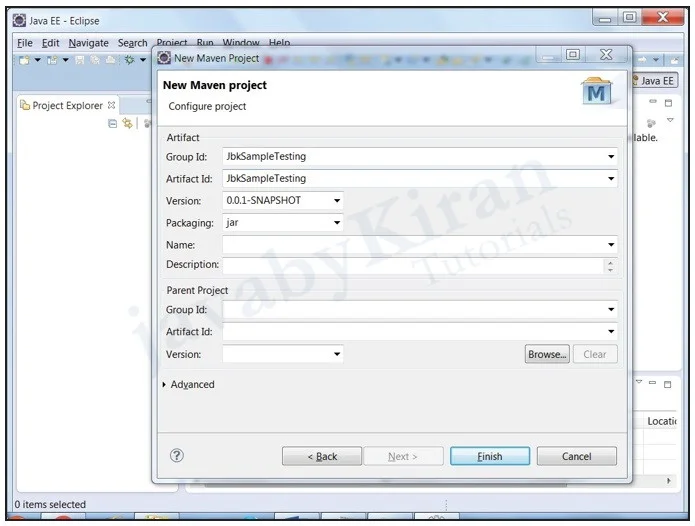The image size is (695, 526).
Task: Click the scroll right arrow in lower right panel
Action: point(668,480)
